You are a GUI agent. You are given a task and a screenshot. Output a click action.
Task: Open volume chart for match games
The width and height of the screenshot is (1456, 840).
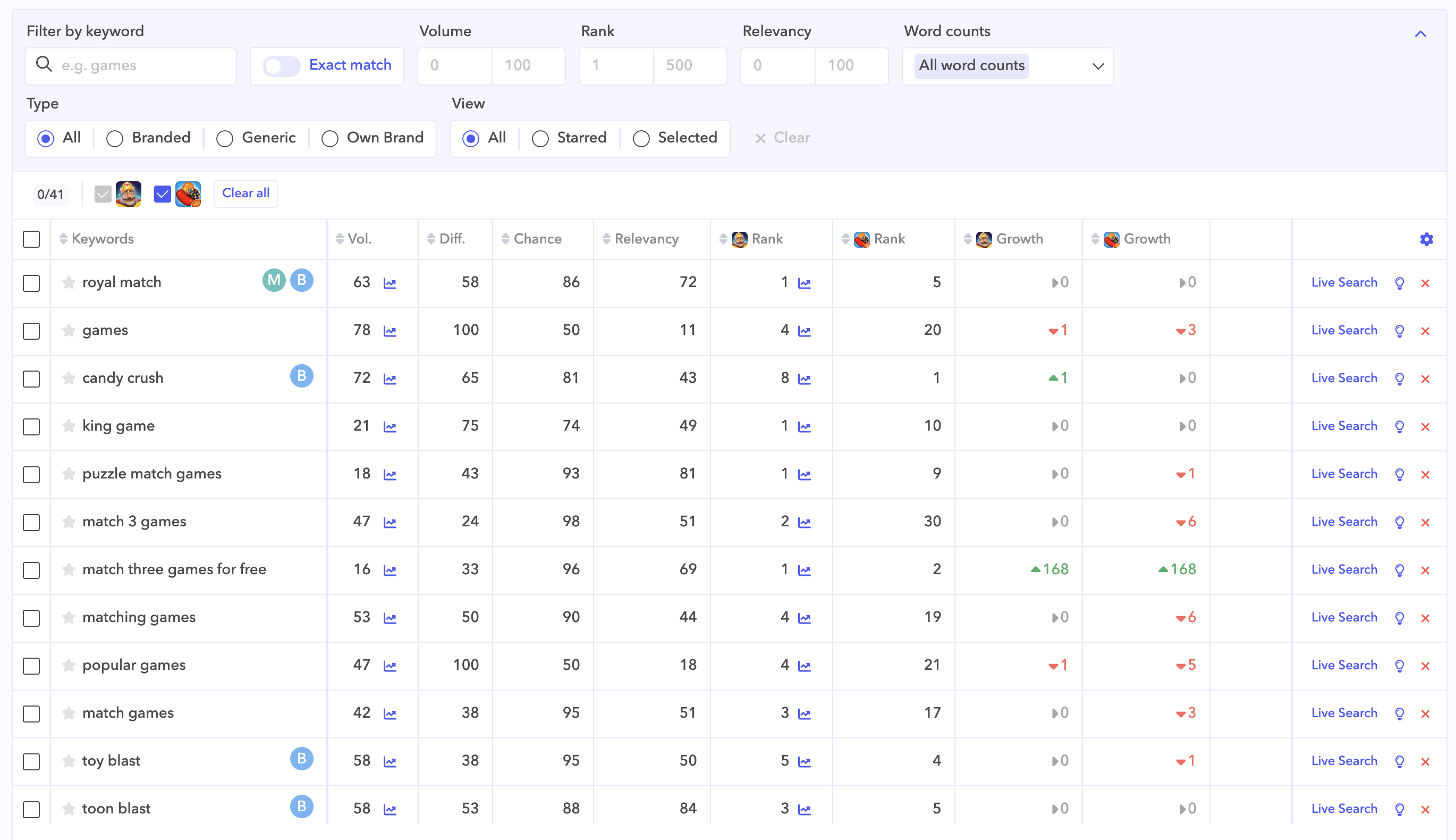tap(390, 714)
